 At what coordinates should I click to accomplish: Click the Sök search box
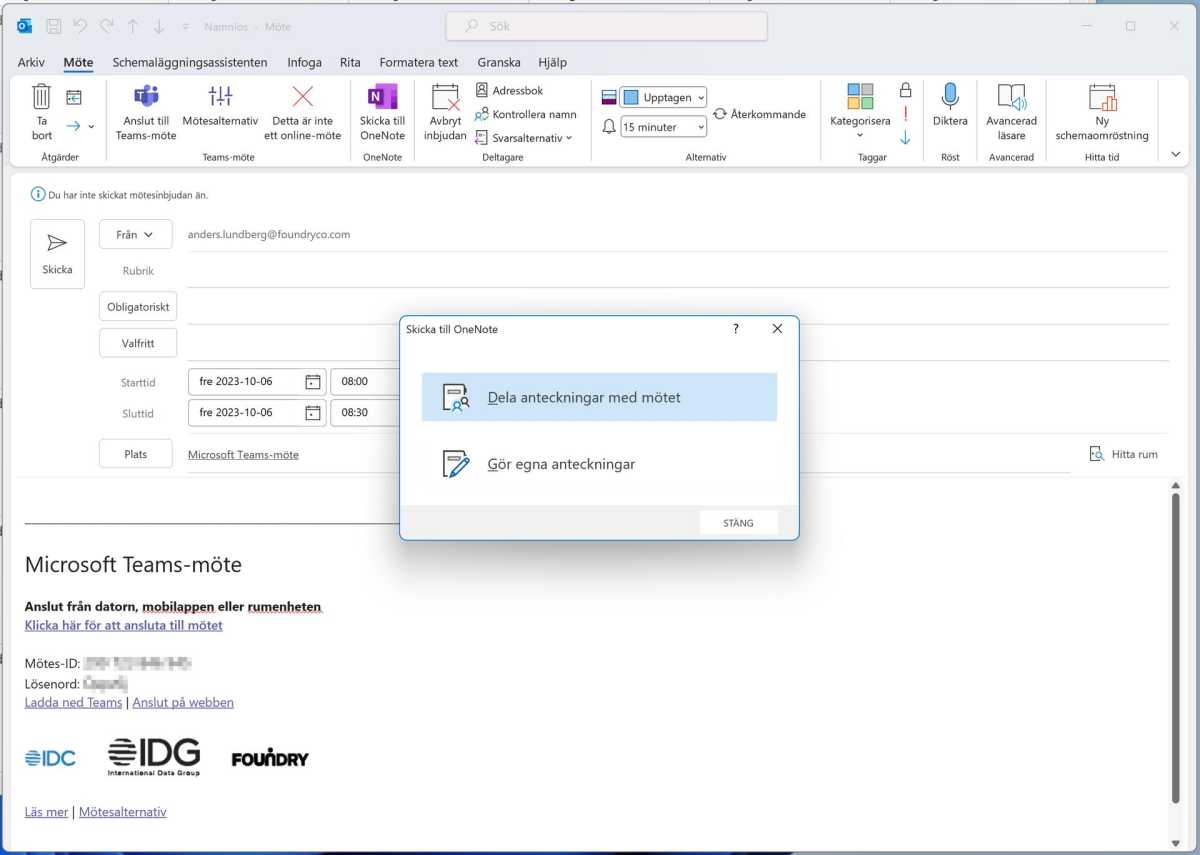tap(607, 26)
